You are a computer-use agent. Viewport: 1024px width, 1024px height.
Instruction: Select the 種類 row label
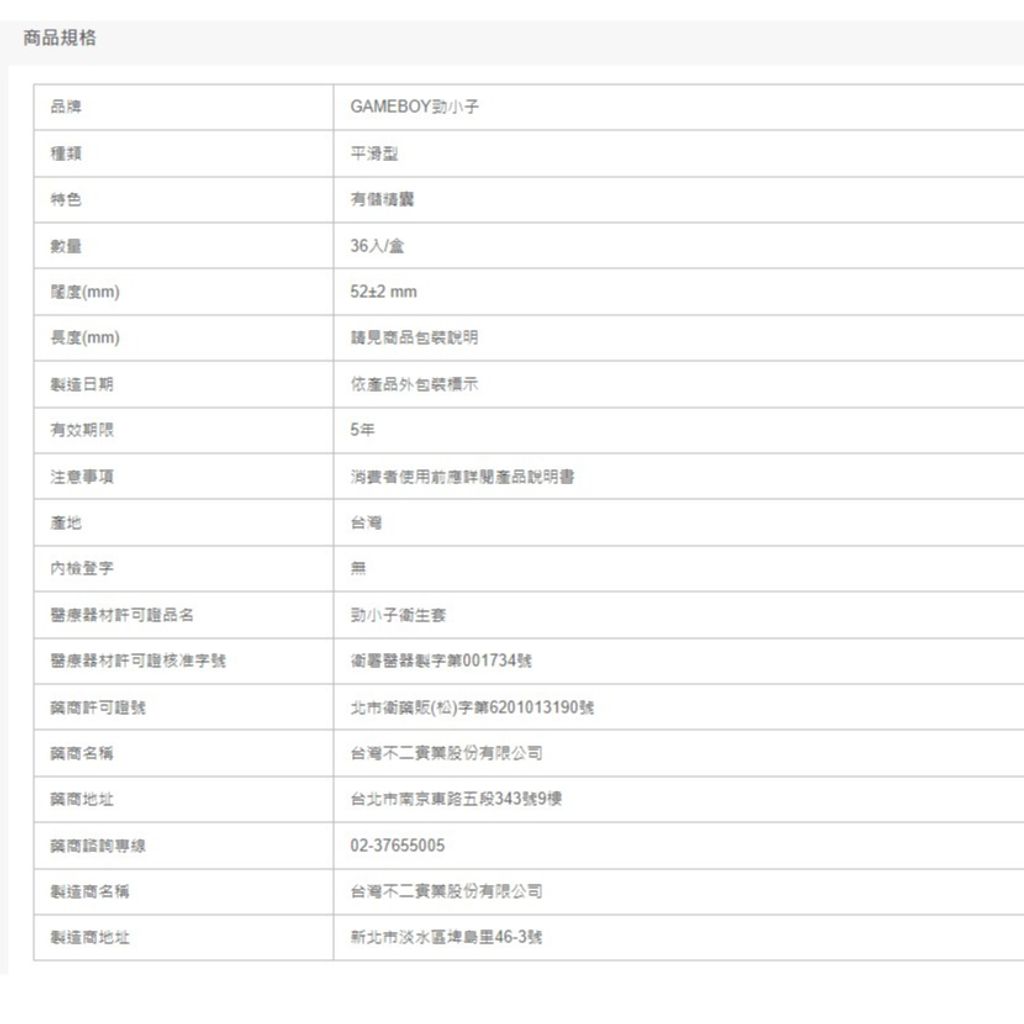coord(66,153)
